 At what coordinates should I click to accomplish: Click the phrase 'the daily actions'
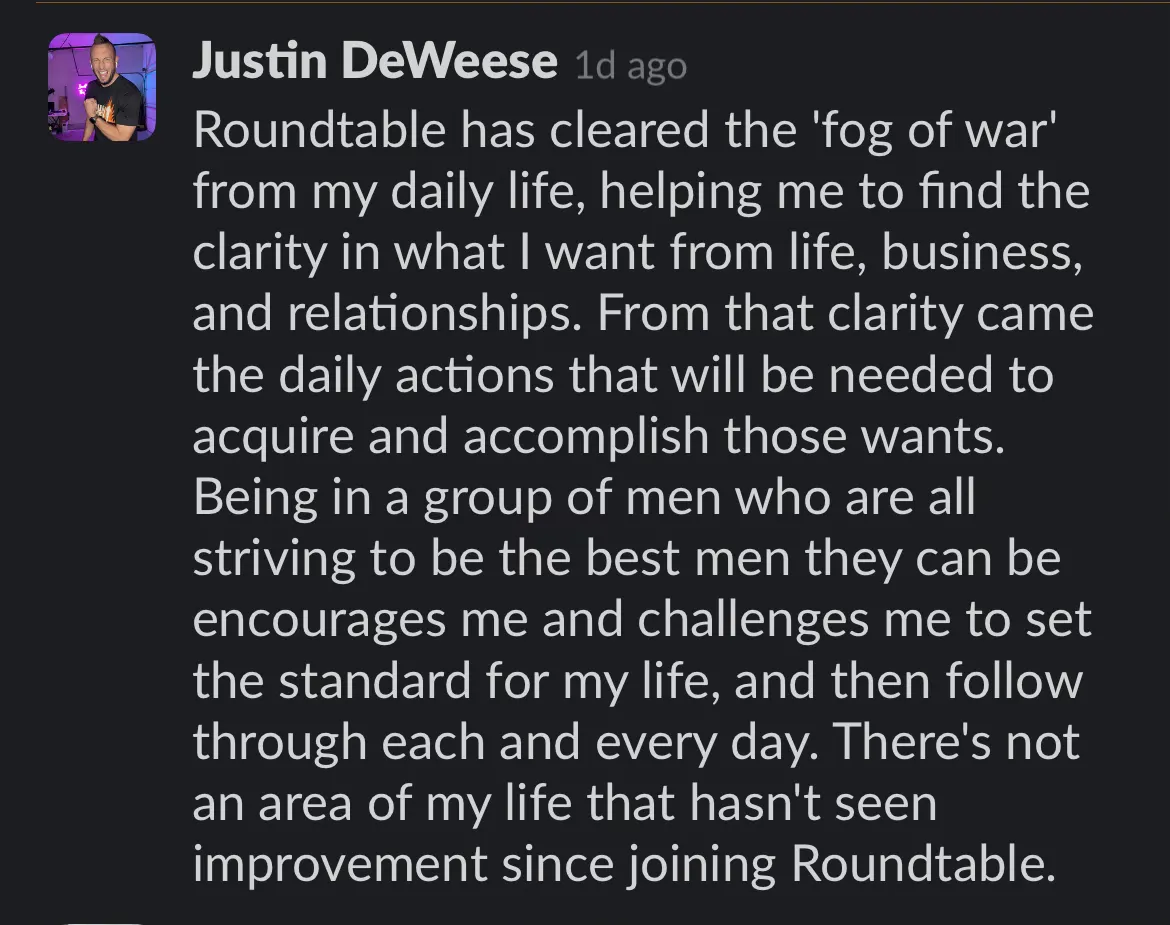tap(373, 374)
